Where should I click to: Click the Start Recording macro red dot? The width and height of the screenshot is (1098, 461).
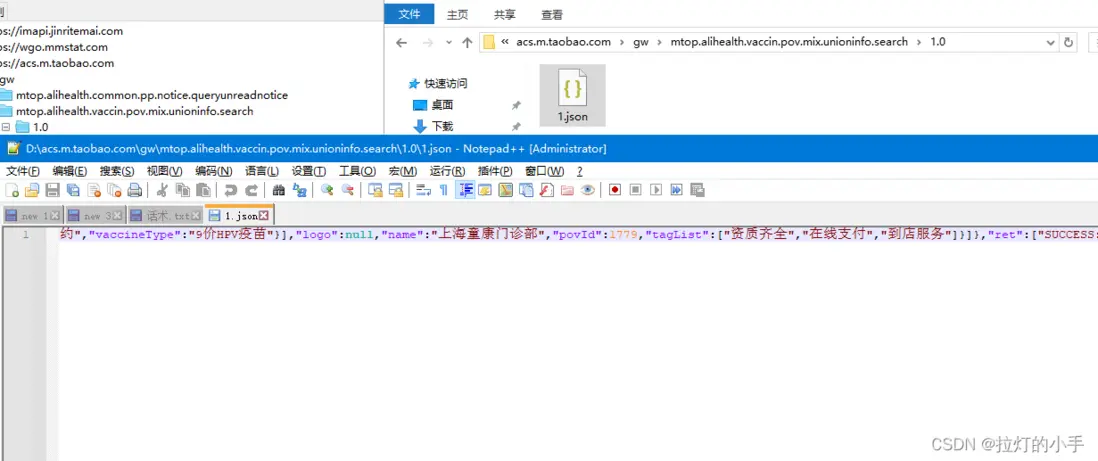tap(615, 190)
